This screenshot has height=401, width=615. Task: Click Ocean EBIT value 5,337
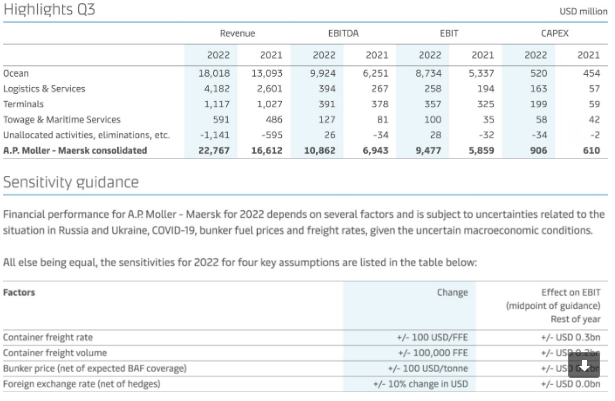coord(481,73)
